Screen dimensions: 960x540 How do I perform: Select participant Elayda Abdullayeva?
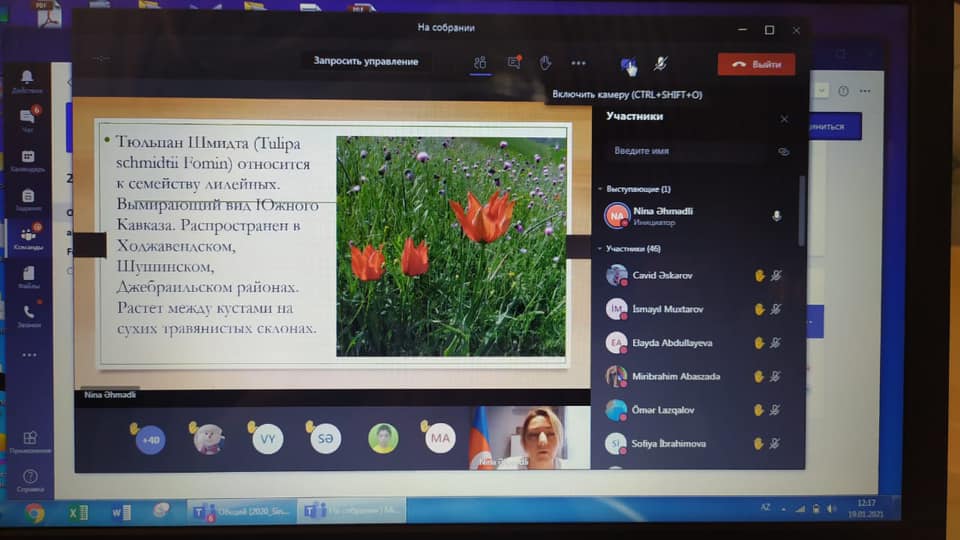pos(694,343)
